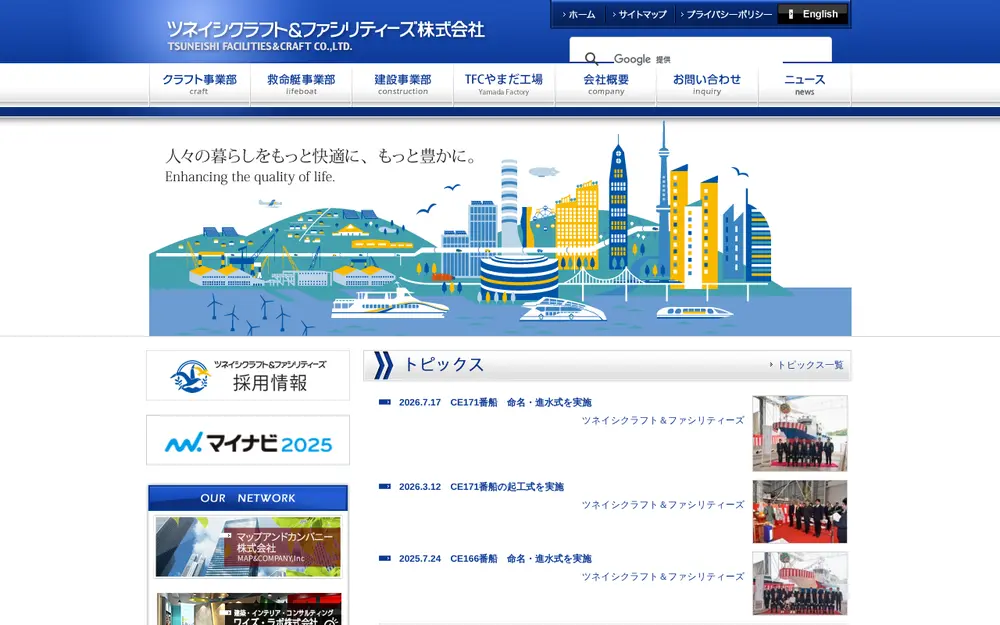Click the company logo ツネイシクラフト&ファシリティーズ株式会社
This screenshot has width=1000, height=625.
pos(325,36)
